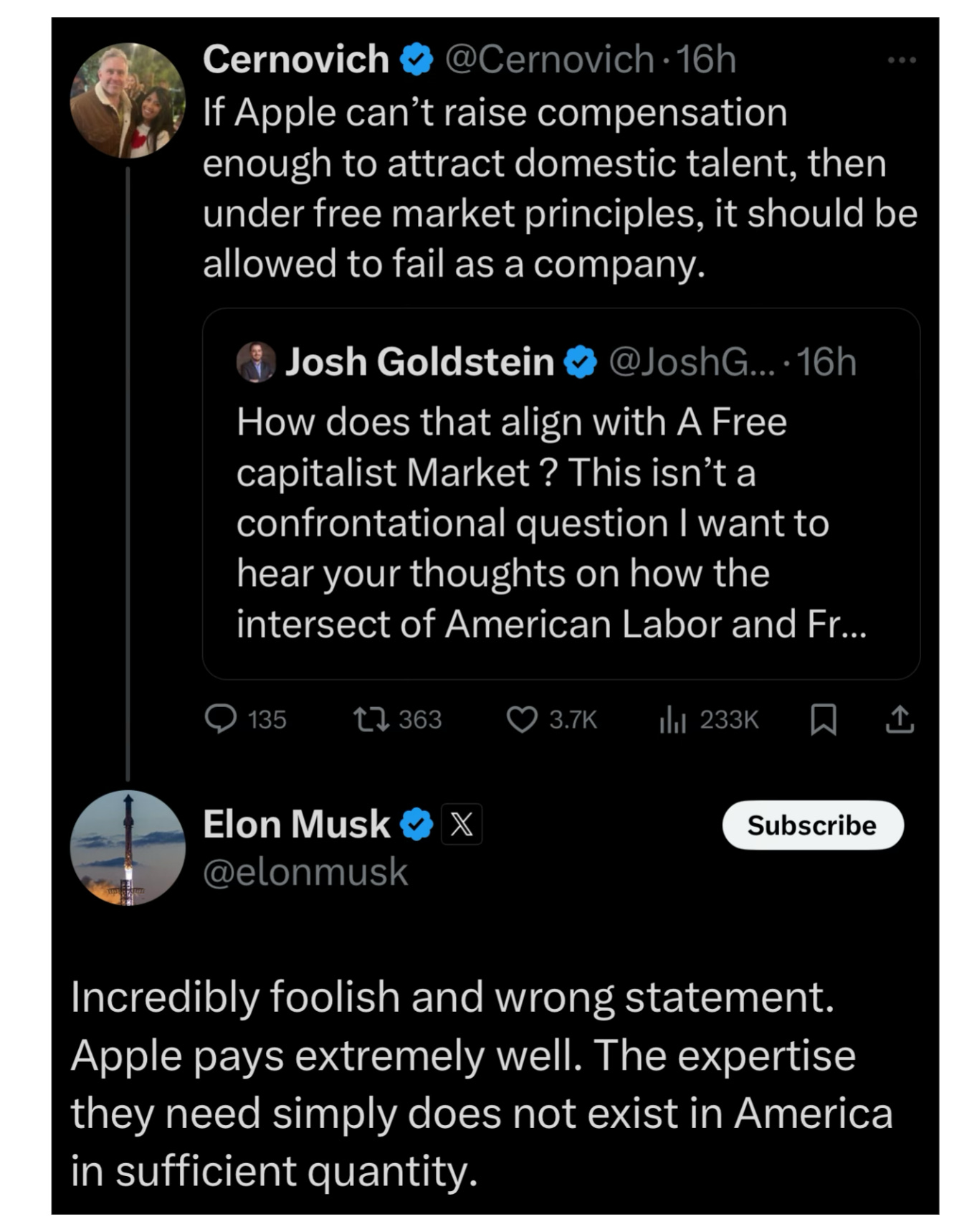Click Cernovich's blue verified checkmark
Screen dimensions: 972x1232
coord(416,60)
